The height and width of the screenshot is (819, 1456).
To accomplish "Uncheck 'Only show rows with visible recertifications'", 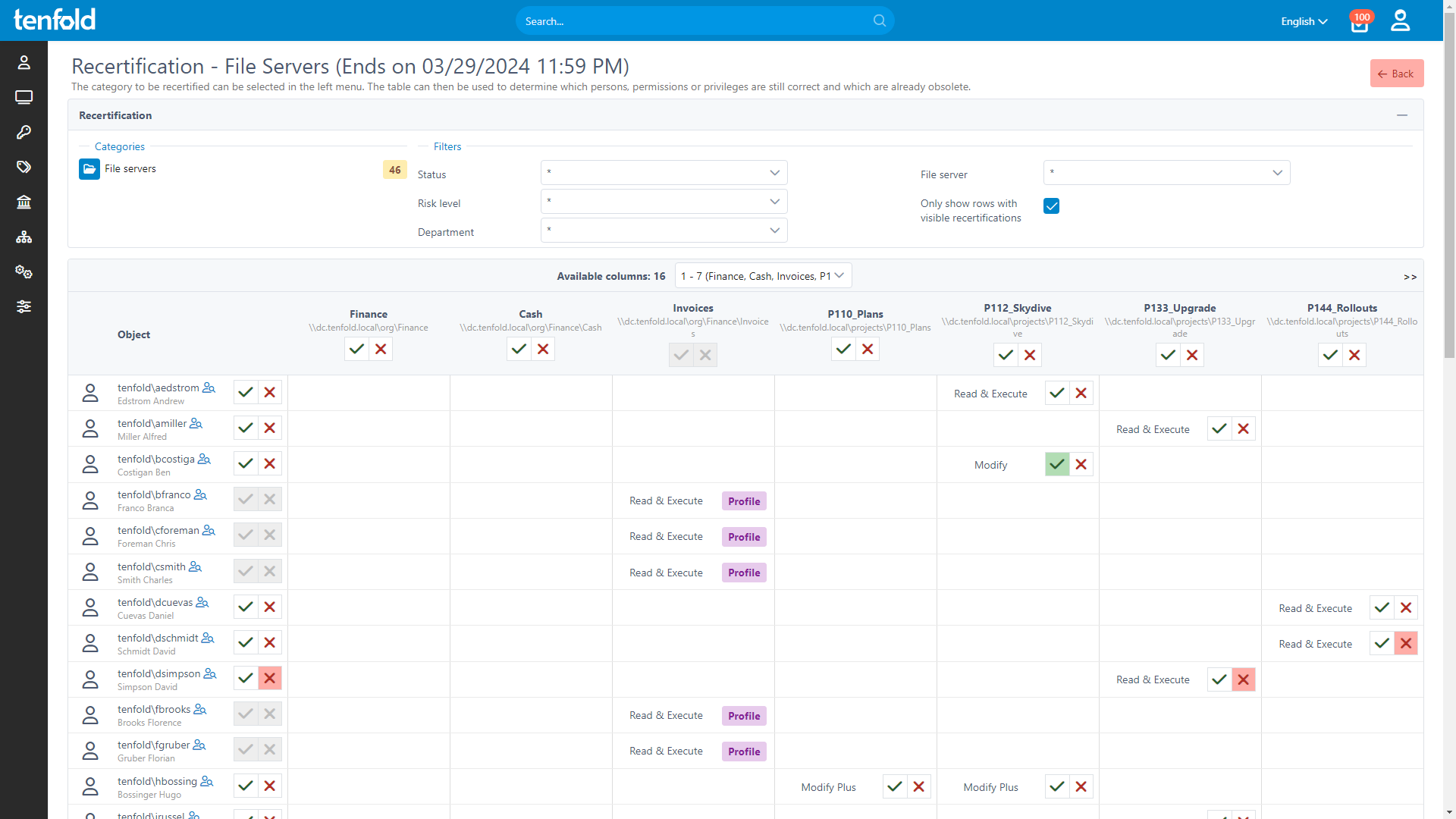I will click(x=1051, y=206).
